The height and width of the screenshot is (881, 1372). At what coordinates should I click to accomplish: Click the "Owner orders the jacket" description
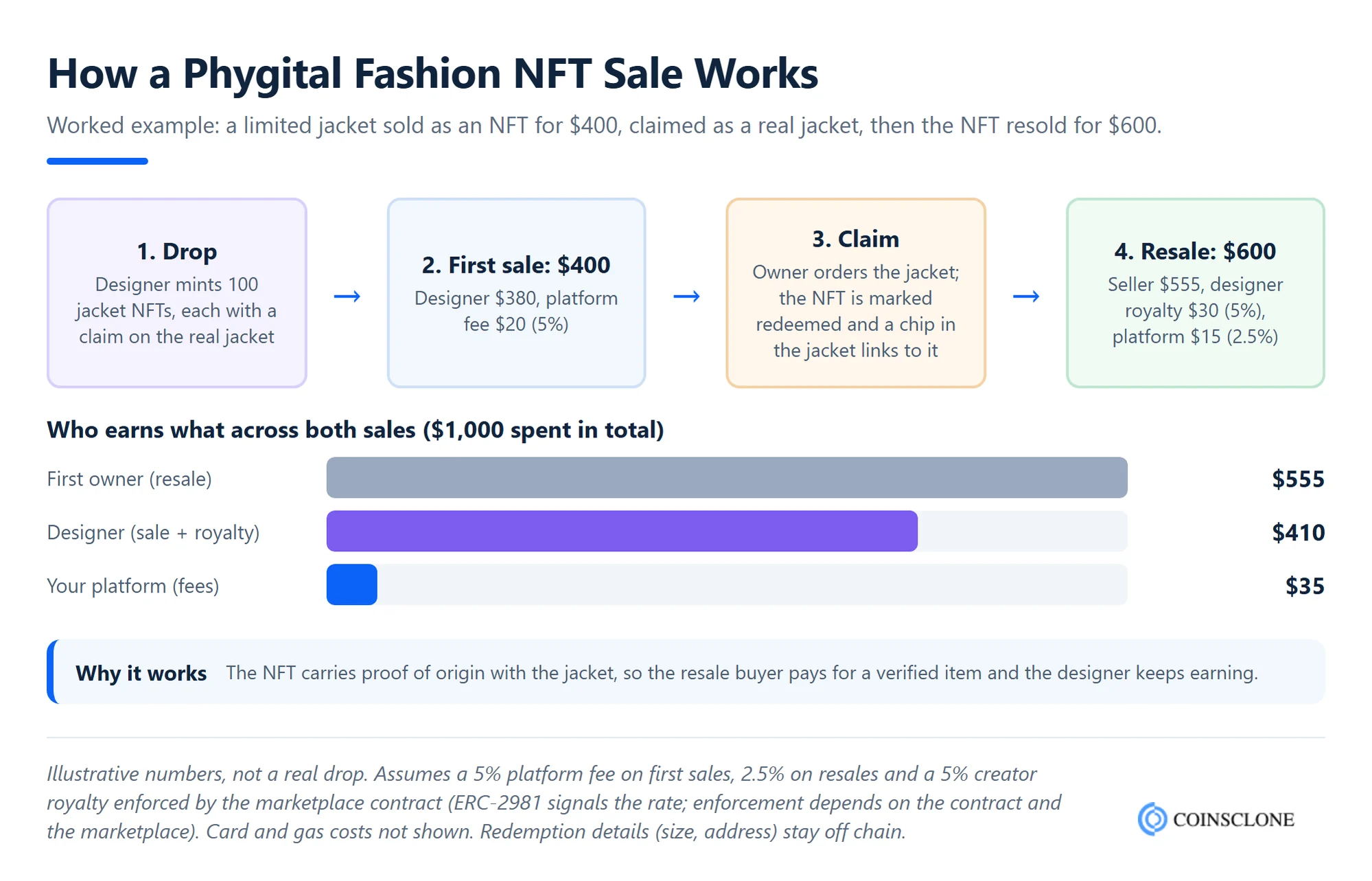(856, 311)
